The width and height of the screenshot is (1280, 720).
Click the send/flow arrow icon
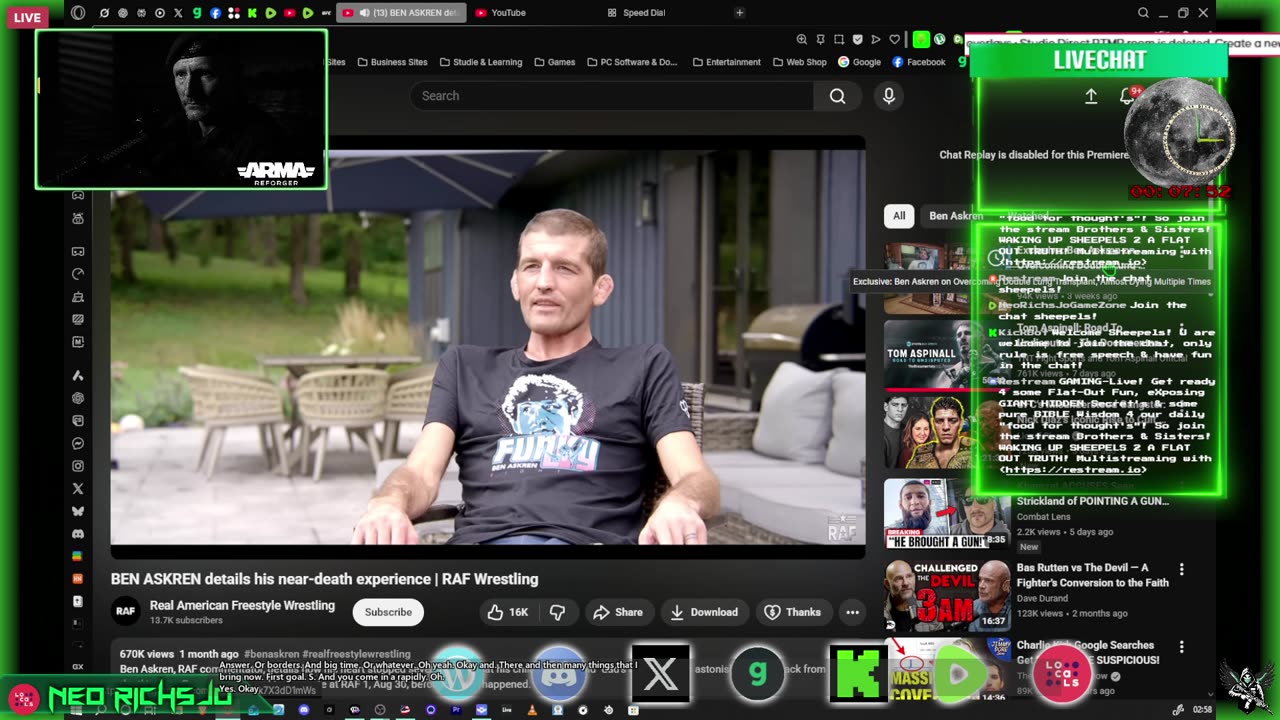point(876,39)
